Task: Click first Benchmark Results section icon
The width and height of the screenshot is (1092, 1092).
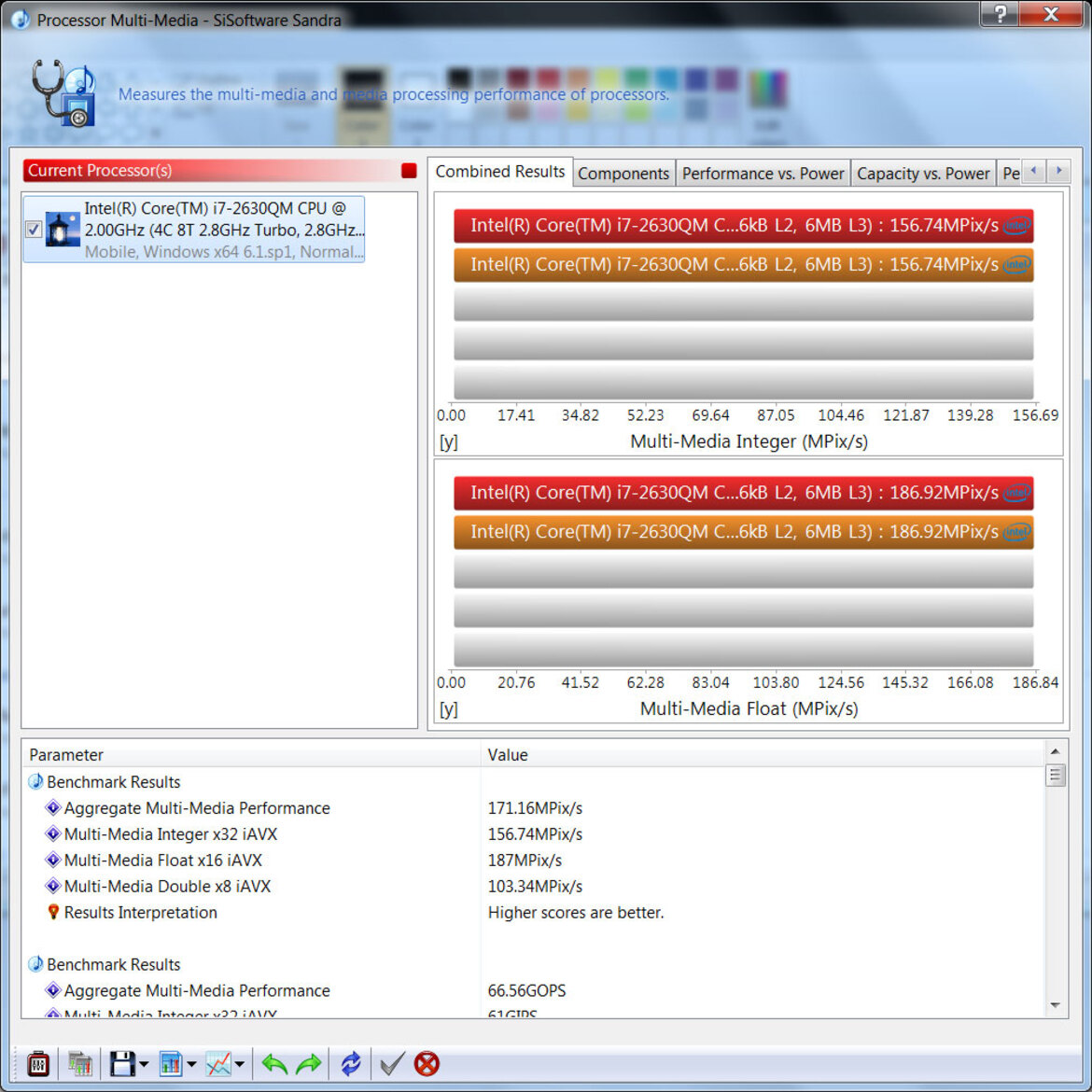Action: (35, 781)
